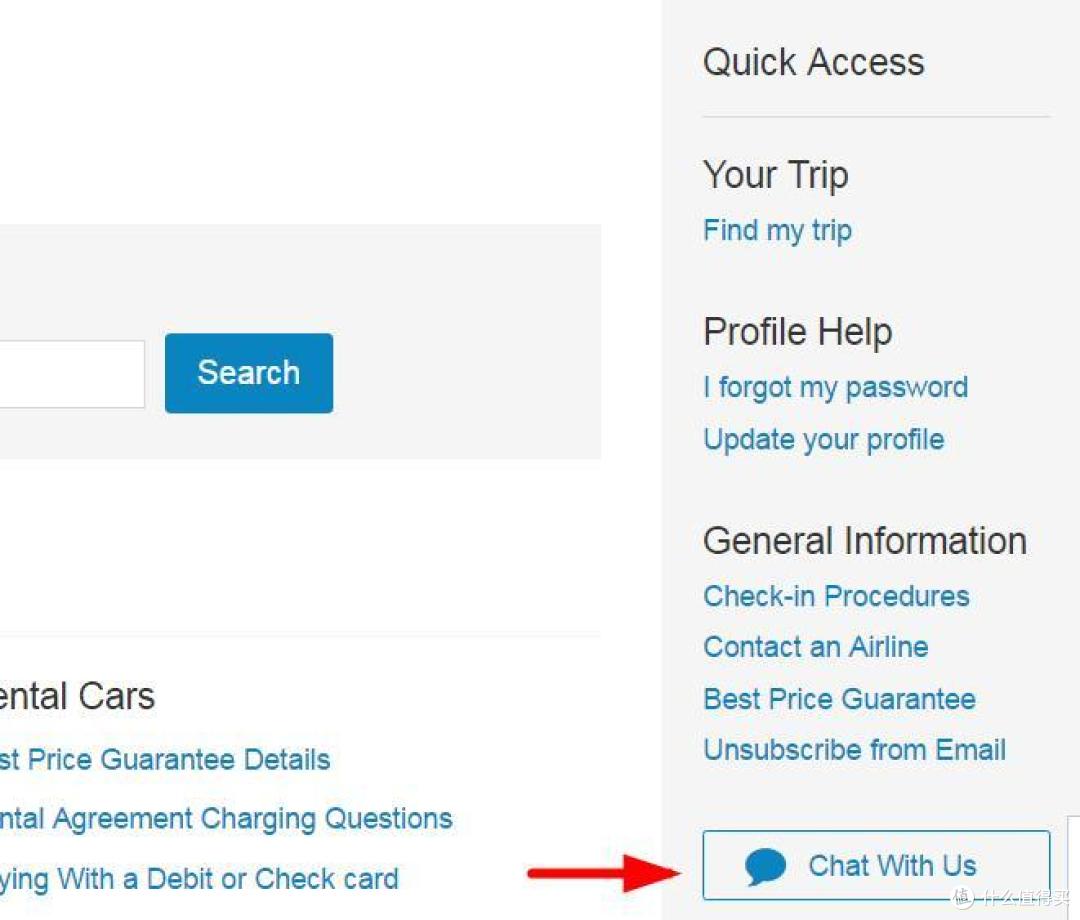The image size is (1080, 920).
Task: Open the Find my trip link
Action: [x=777, y=231]
